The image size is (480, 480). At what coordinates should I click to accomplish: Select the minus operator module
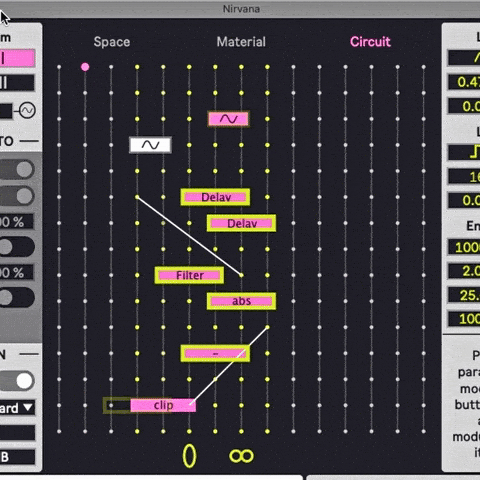215,353
